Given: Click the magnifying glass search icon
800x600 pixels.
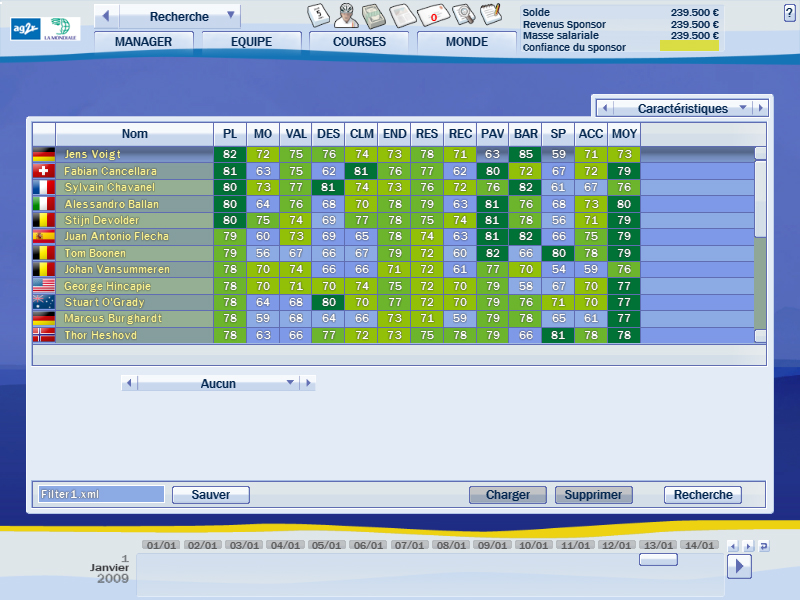Looking at the screenshot, I should tap(463, 15).
